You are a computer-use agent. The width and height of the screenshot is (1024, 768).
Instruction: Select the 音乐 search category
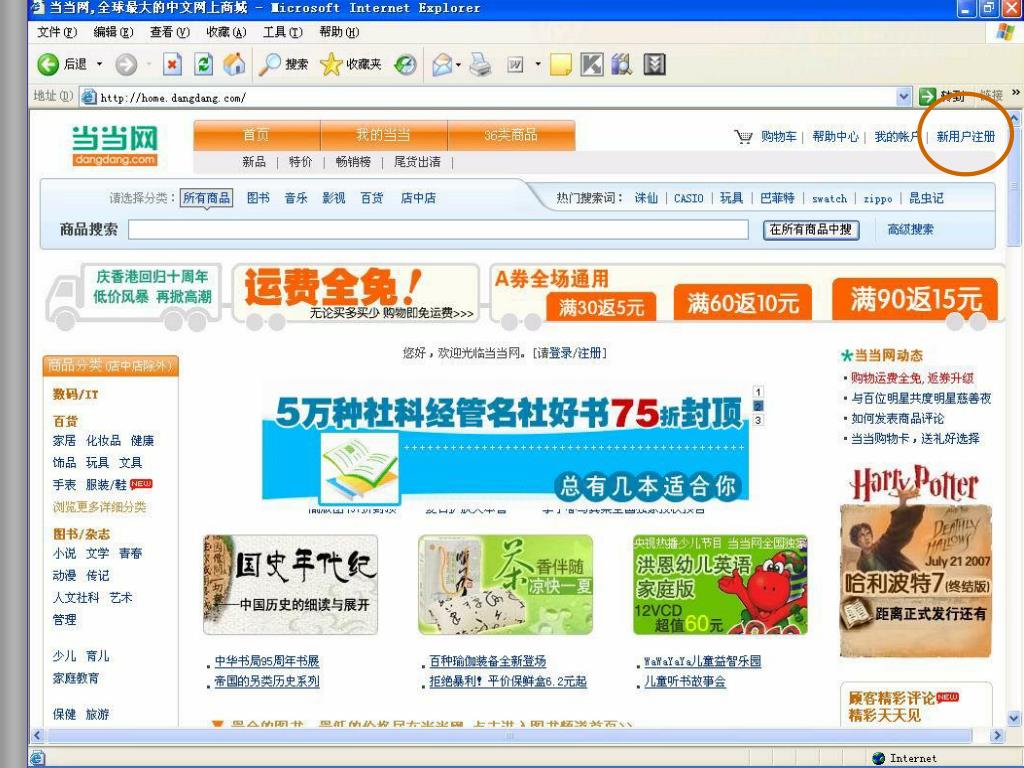click(x=296, y=198)
